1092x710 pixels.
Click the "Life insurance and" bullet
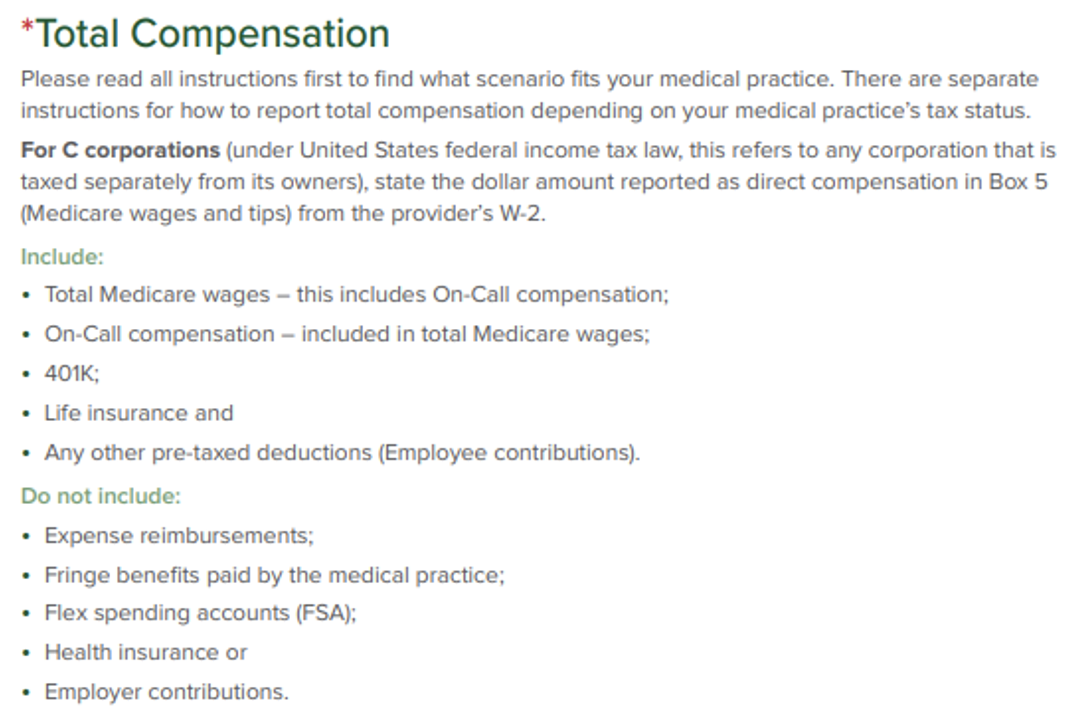(x=138, y=413)
